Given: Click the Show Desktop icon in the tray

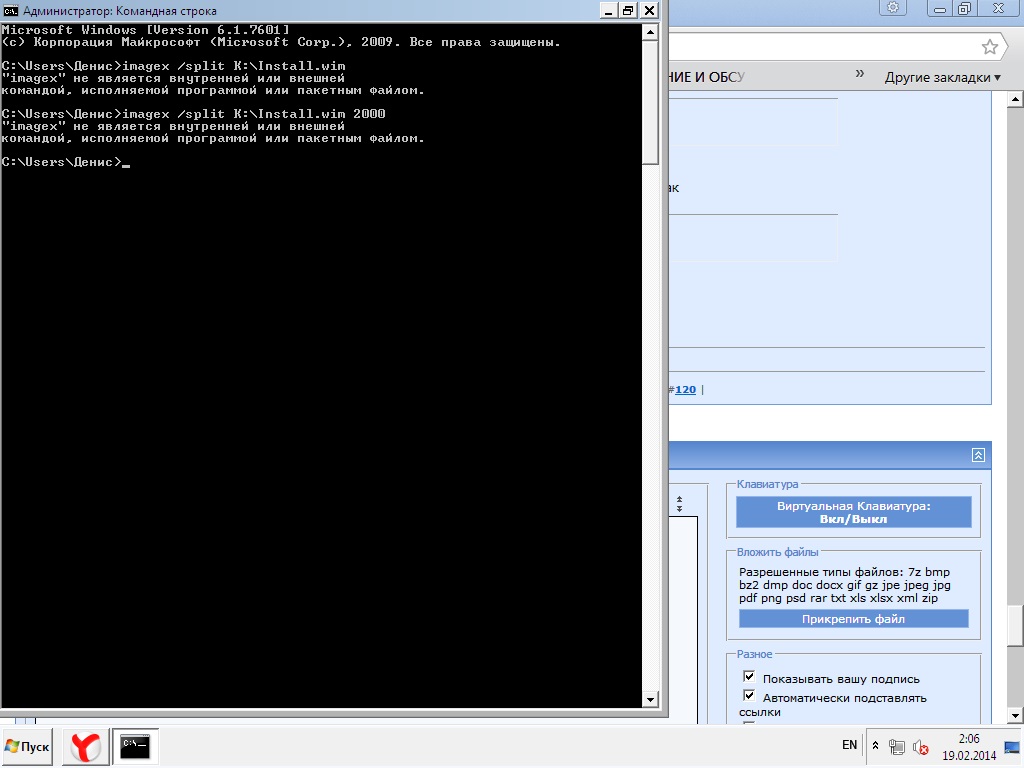Looking at the screenshot, I should click(x=1011, y=746).
